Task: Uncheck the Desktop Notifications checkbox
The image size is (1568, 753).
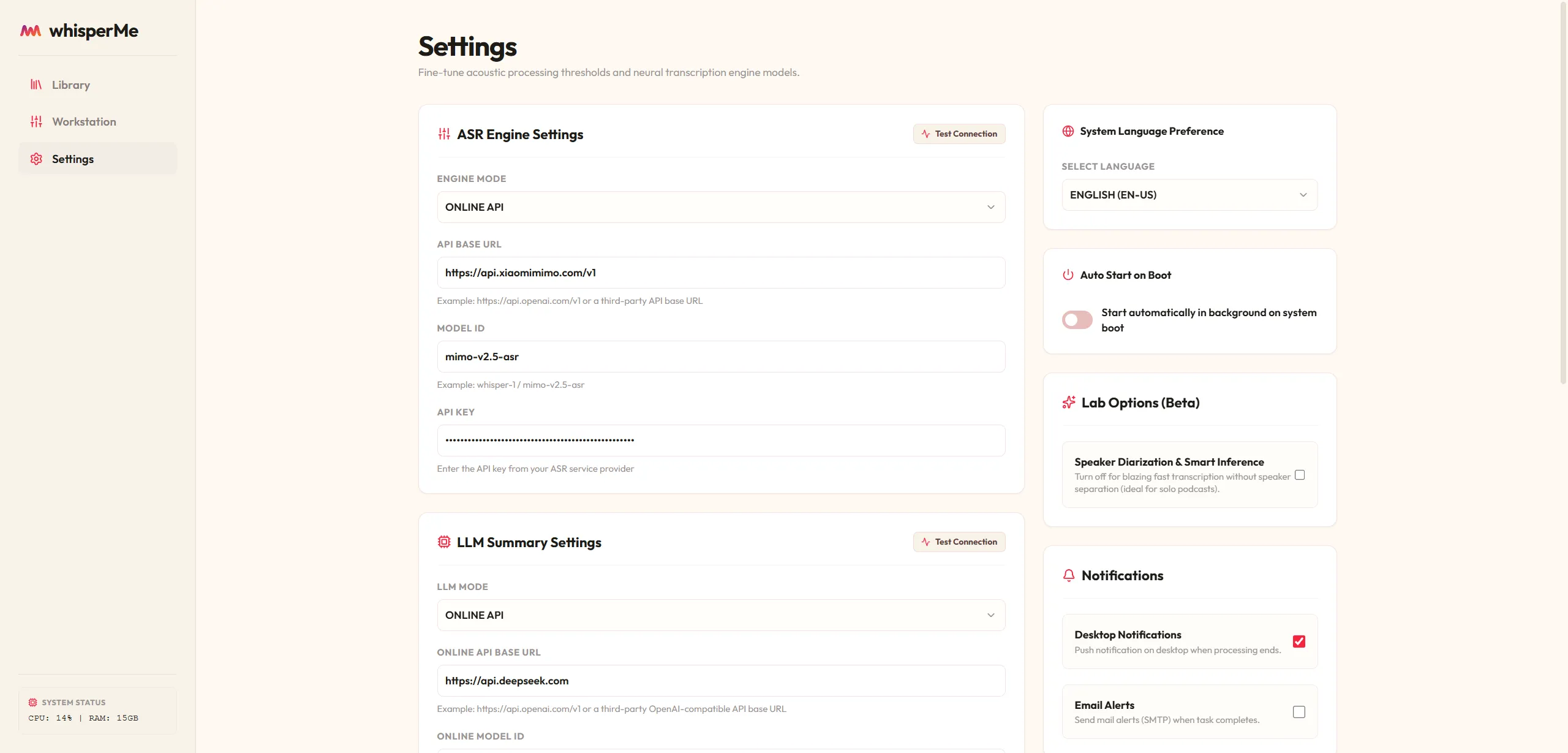Action: click(1299, 641)
